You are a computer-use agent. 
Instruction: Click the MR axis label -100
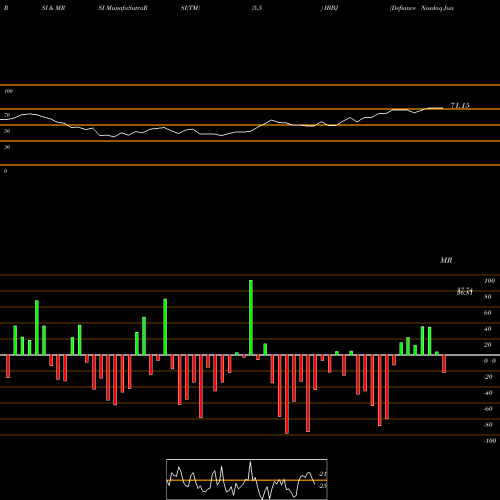point(490,441)
